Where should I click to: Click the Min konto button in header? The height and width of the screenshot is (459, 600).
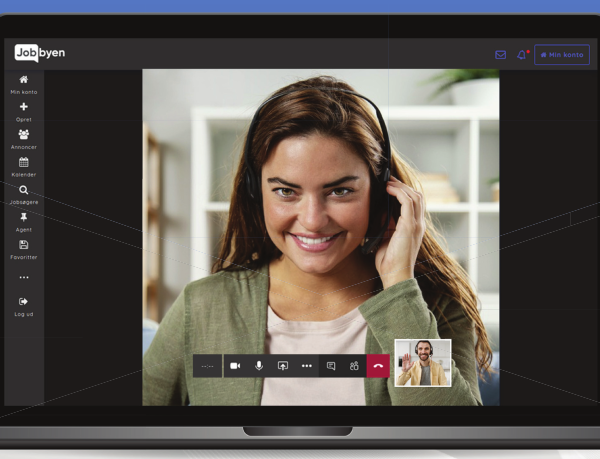tap(561, 55)
